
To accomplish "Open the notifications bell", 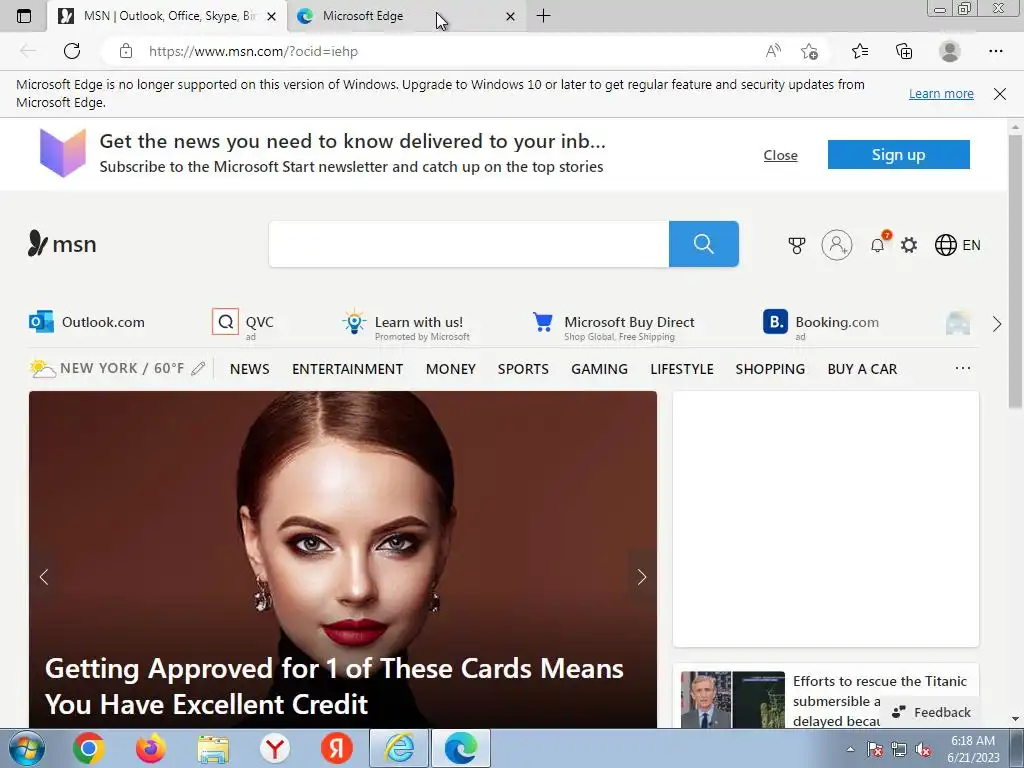I will [878, 244].
